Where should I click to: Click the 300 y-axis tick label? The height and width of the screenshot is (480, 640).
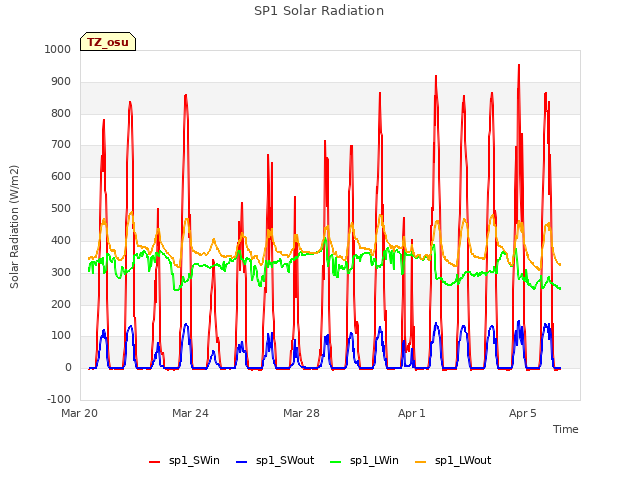click(61, 272)
